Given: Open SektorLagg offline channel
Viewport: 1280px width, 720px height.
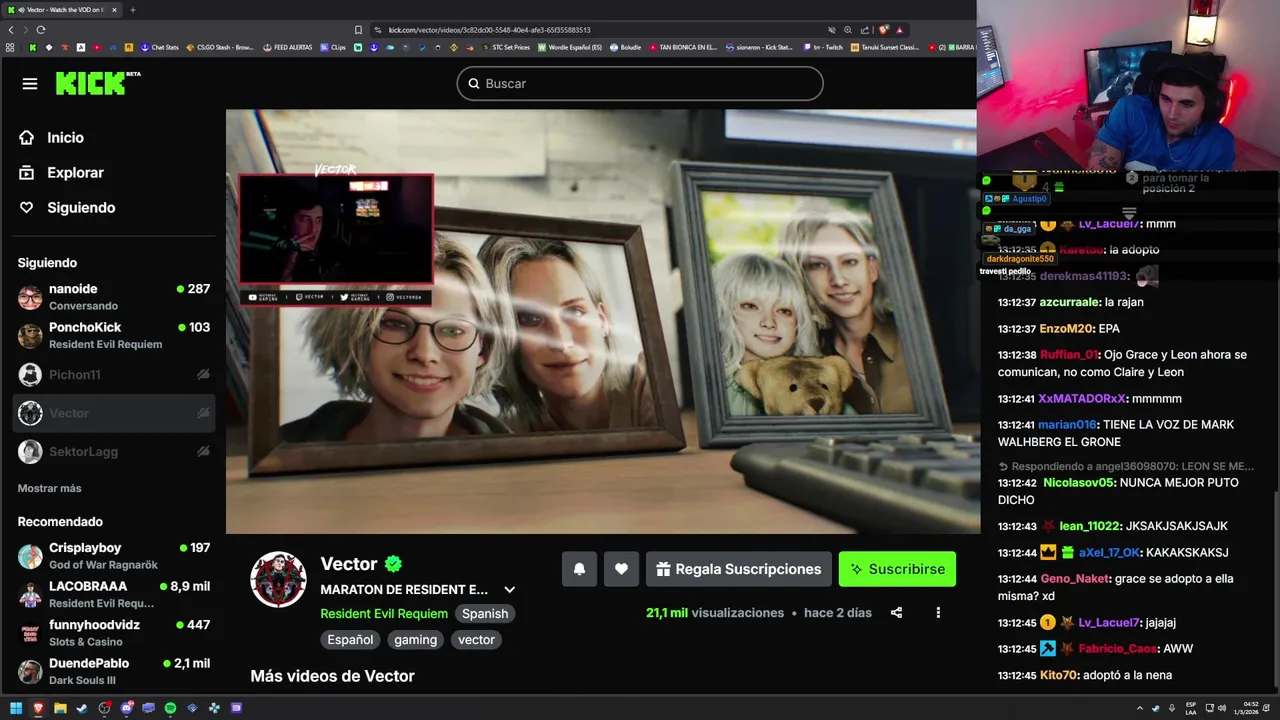Looking at the screenshot, I should coord(114,452).
